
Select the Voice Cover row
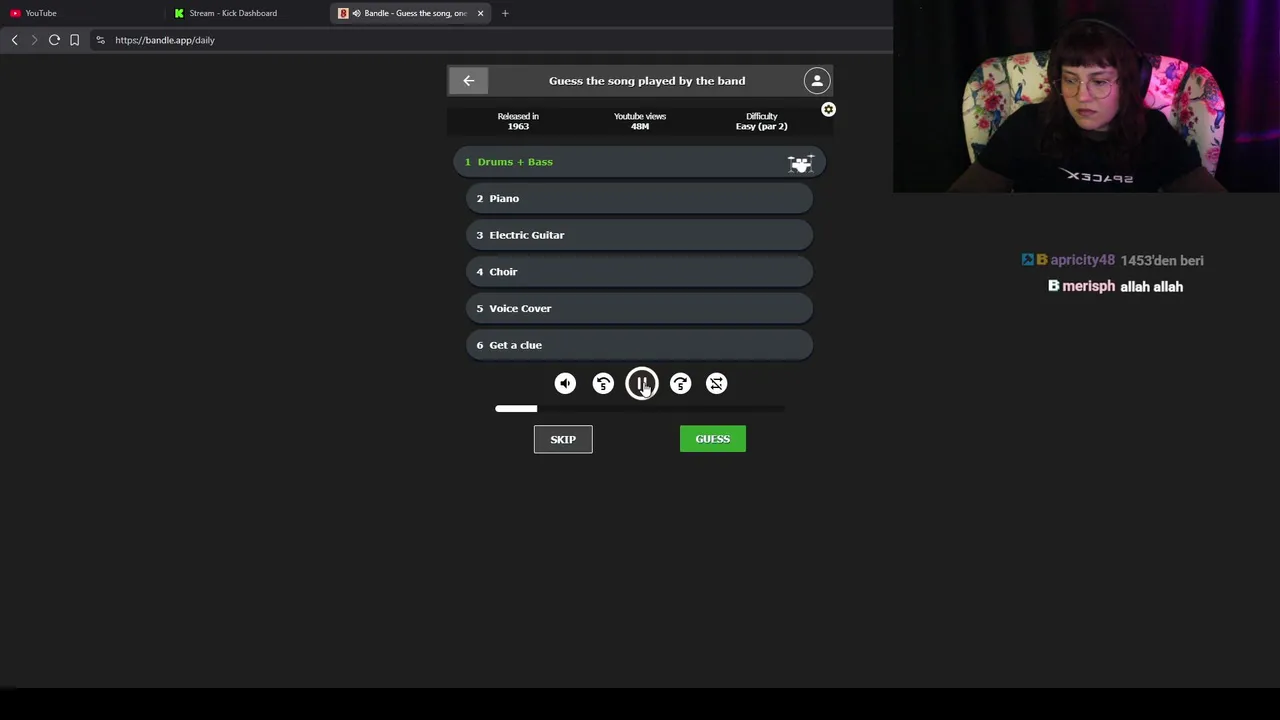tap(639, 308)
